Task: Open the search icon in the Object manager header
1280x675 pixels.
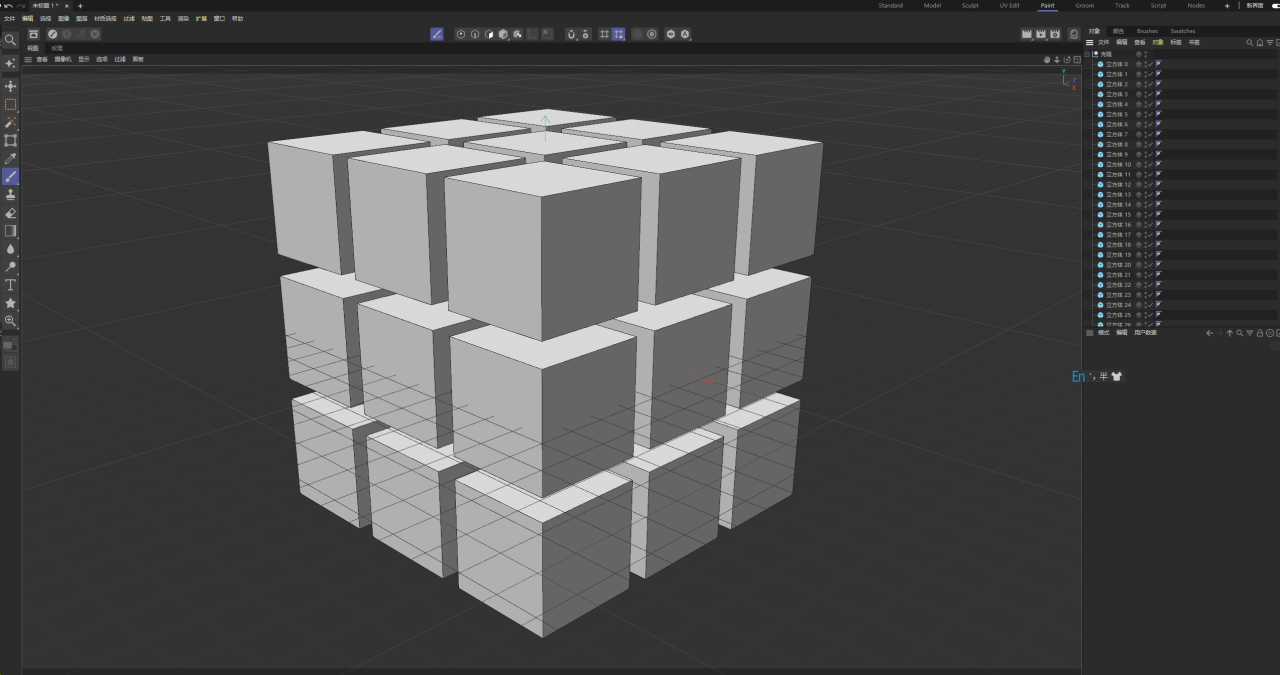Action: [x=1250, y=43]
